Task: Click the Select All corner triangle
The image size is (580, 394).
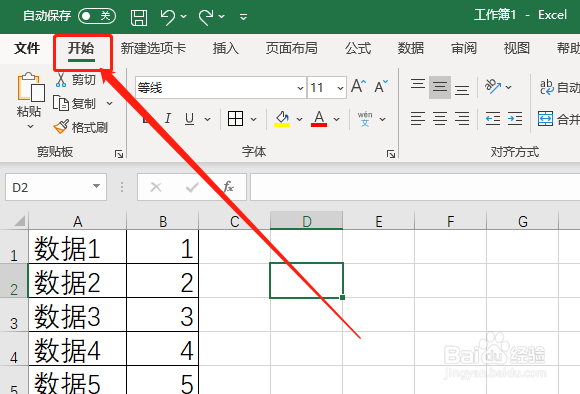Action: 20,220
